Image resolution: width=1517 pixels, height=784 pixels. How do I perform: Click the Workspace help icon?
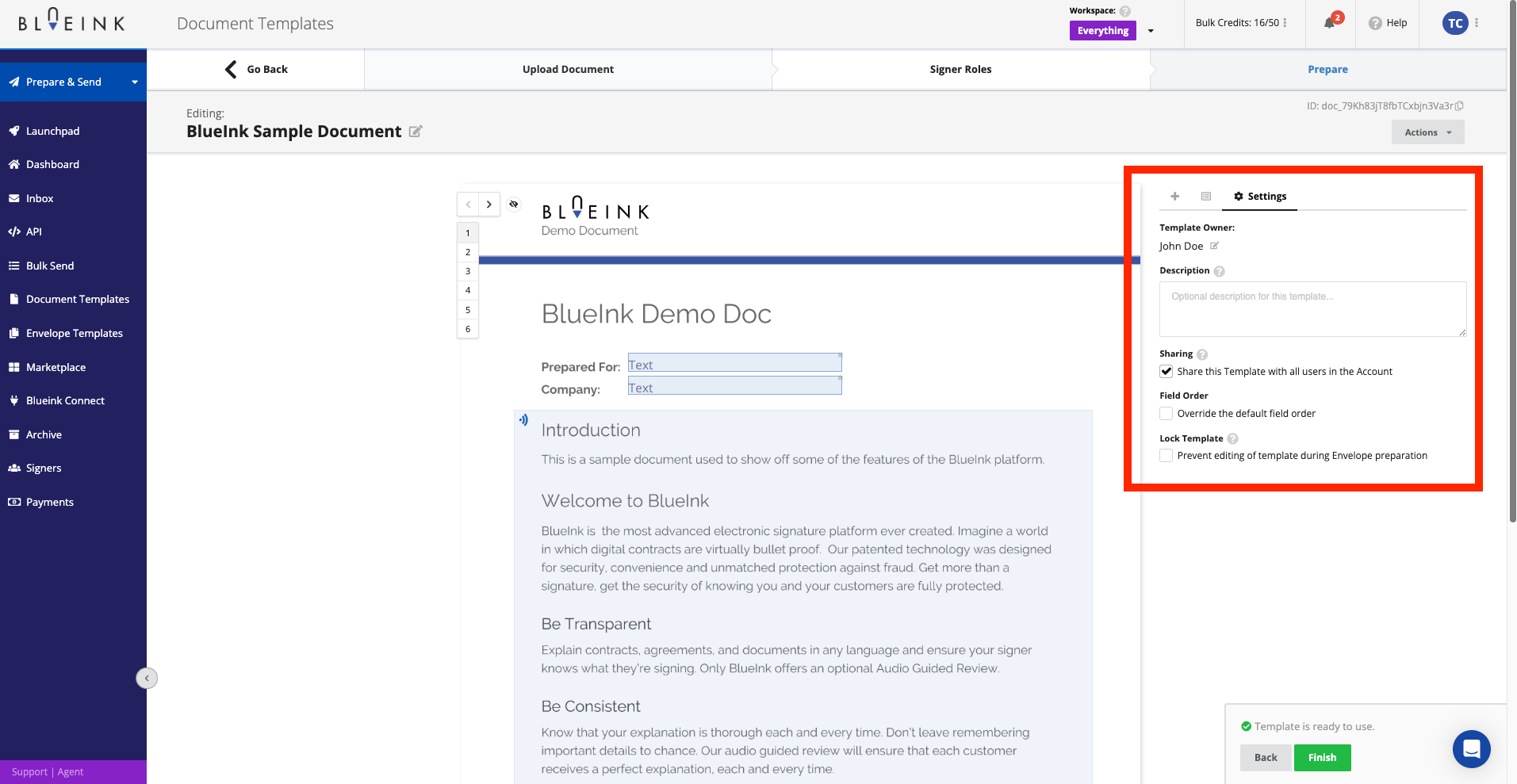(1125, 11)
